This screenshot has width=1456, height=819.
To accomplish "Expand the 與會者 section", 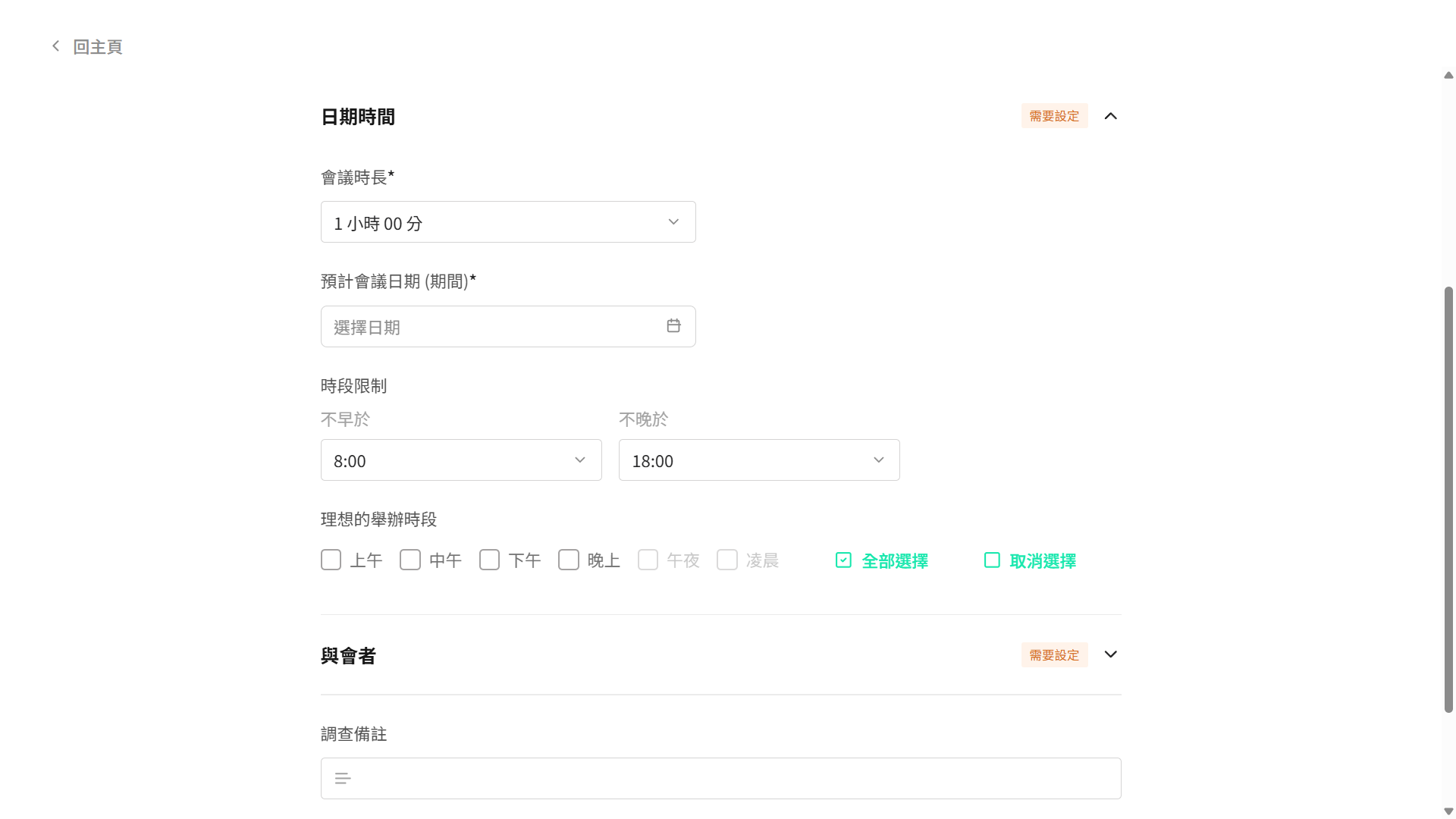I will 1110,654.
